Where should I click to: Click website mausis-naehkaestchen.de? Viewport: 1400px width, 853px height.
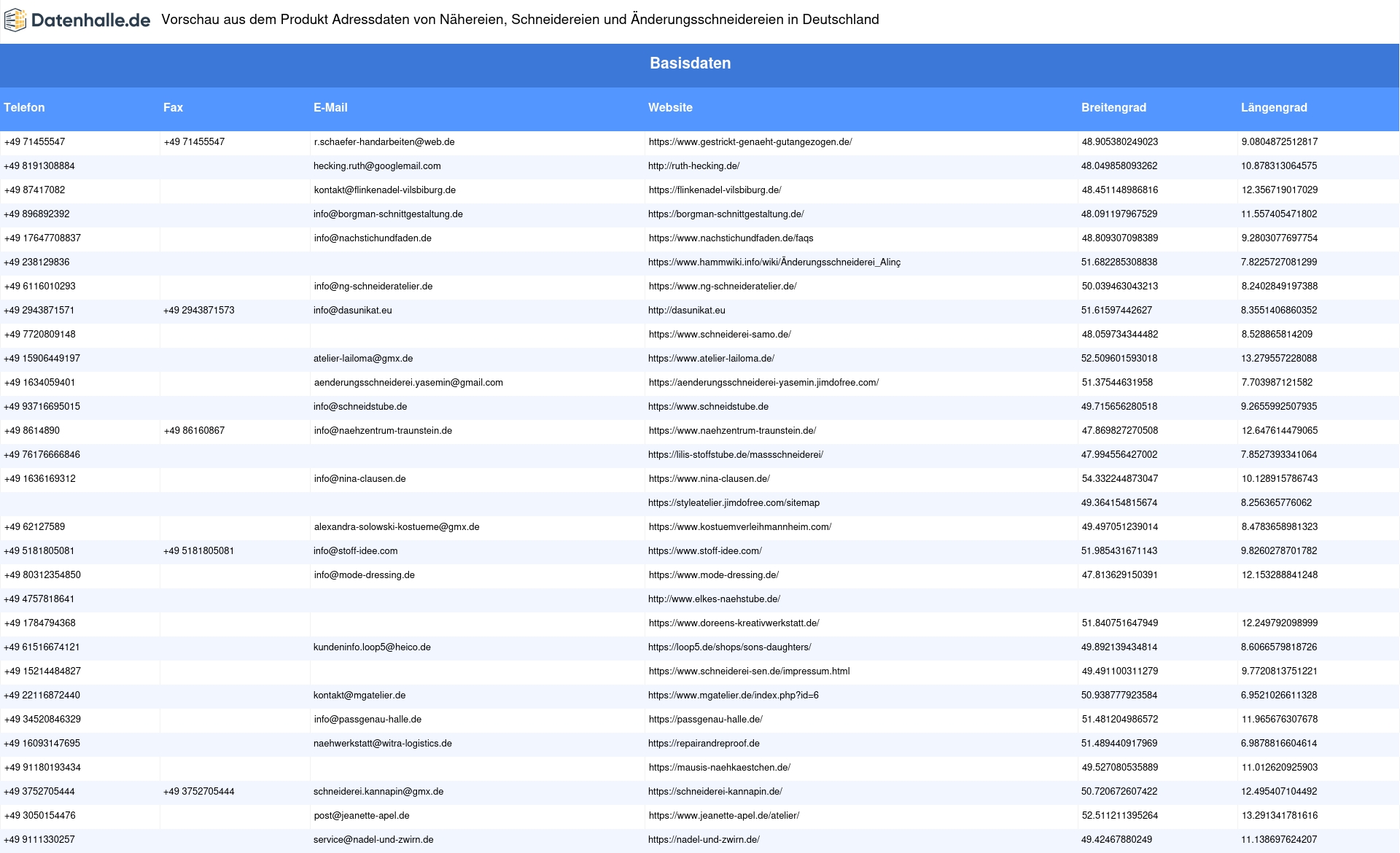click(x=720, y=768)
